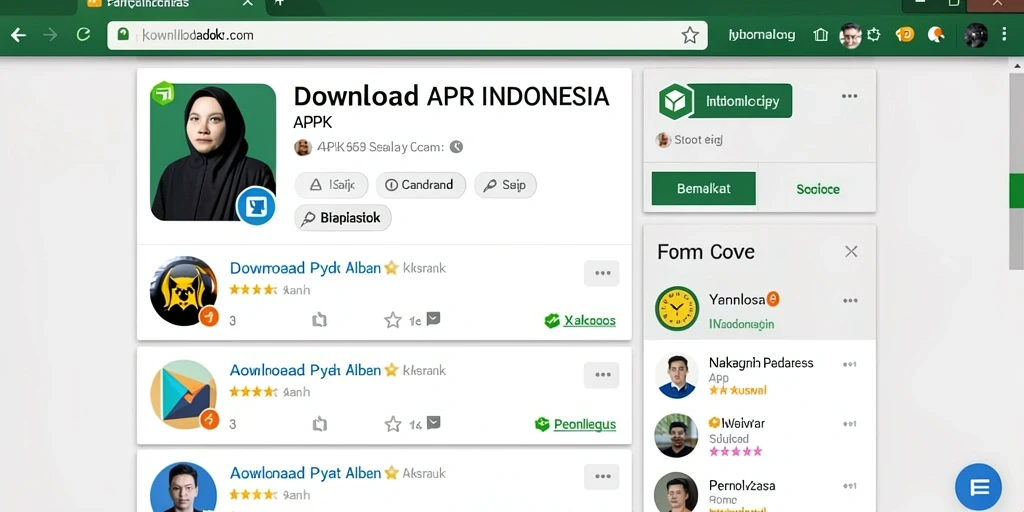The image size is (1024, 512).
Task: Open the gear extension icon in the toolbar
Action: pos(874,35)
